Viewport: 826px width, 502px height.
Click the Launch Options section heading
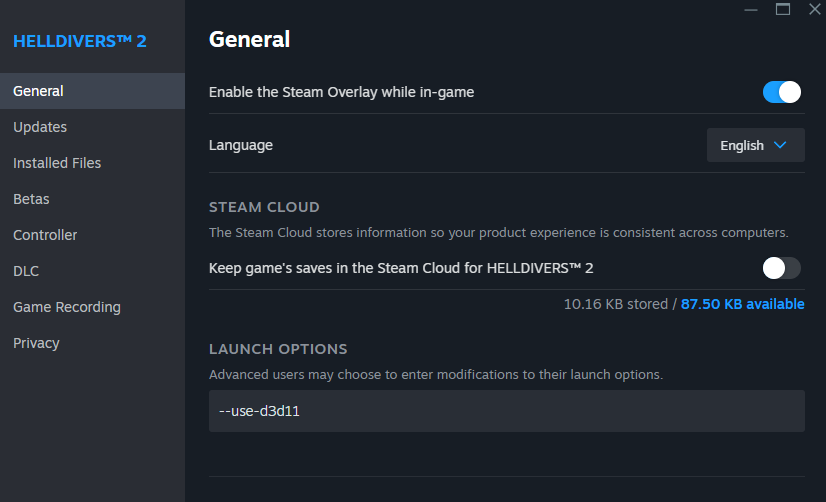pyautogui.click(x=278, y=349)
